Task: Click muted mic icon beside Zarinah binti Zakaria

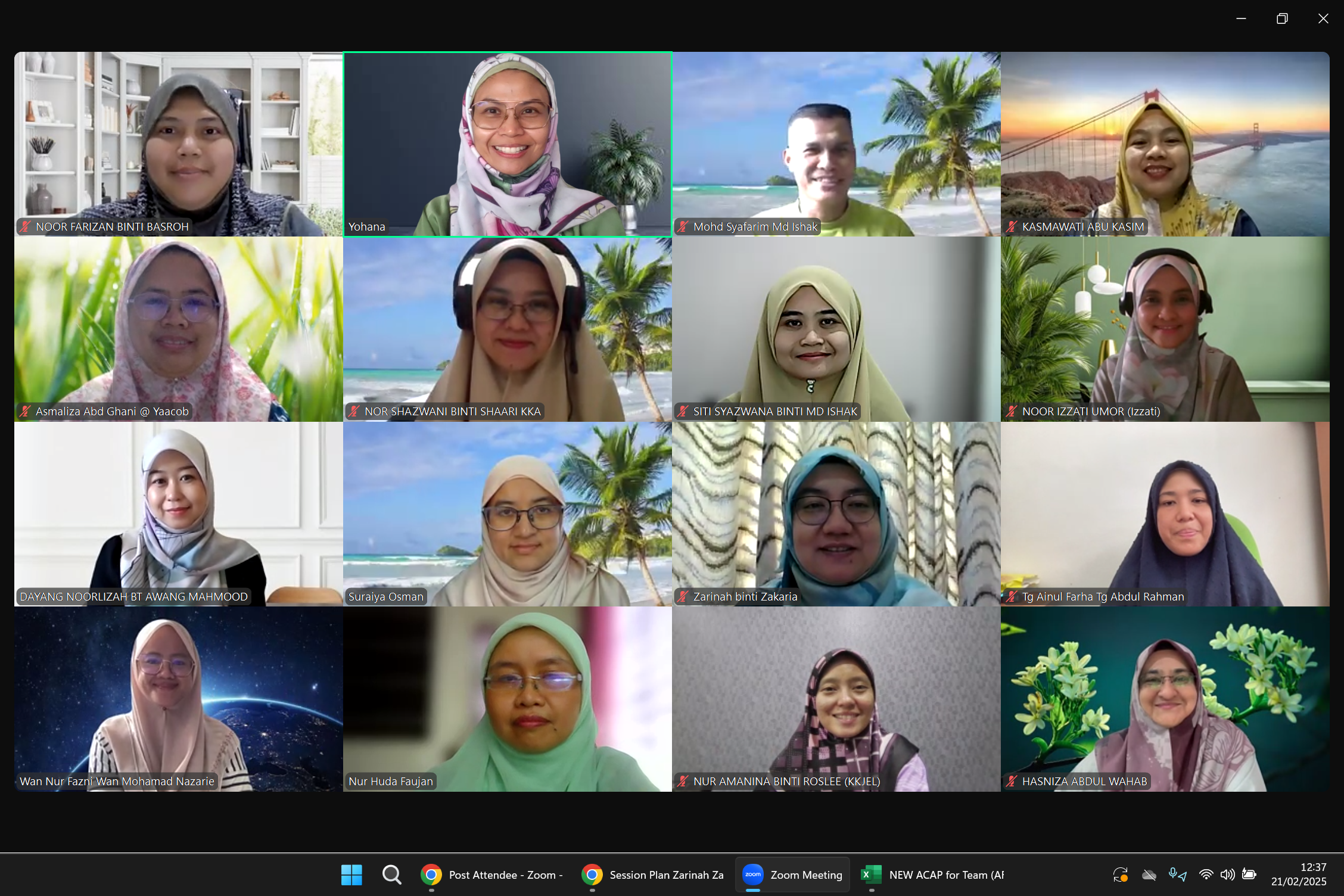Action: click(683, 596)
